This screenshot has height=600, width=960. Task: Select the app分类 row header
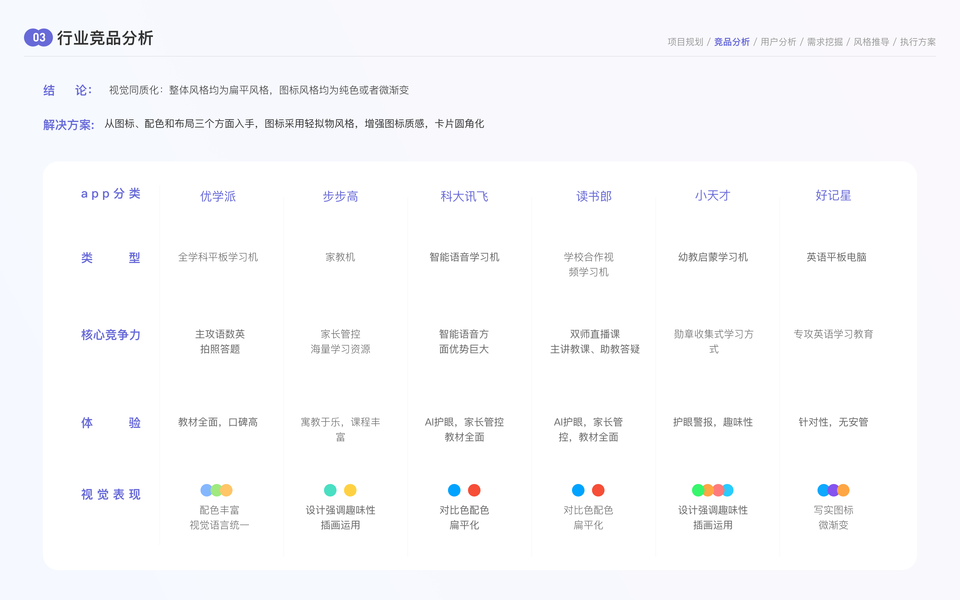111,194
